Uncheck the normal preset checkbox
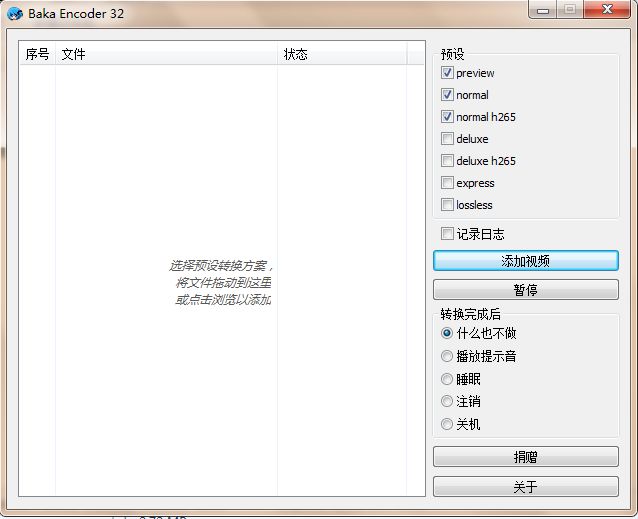Viewport: 638px width, 519px height. (447, 95)
